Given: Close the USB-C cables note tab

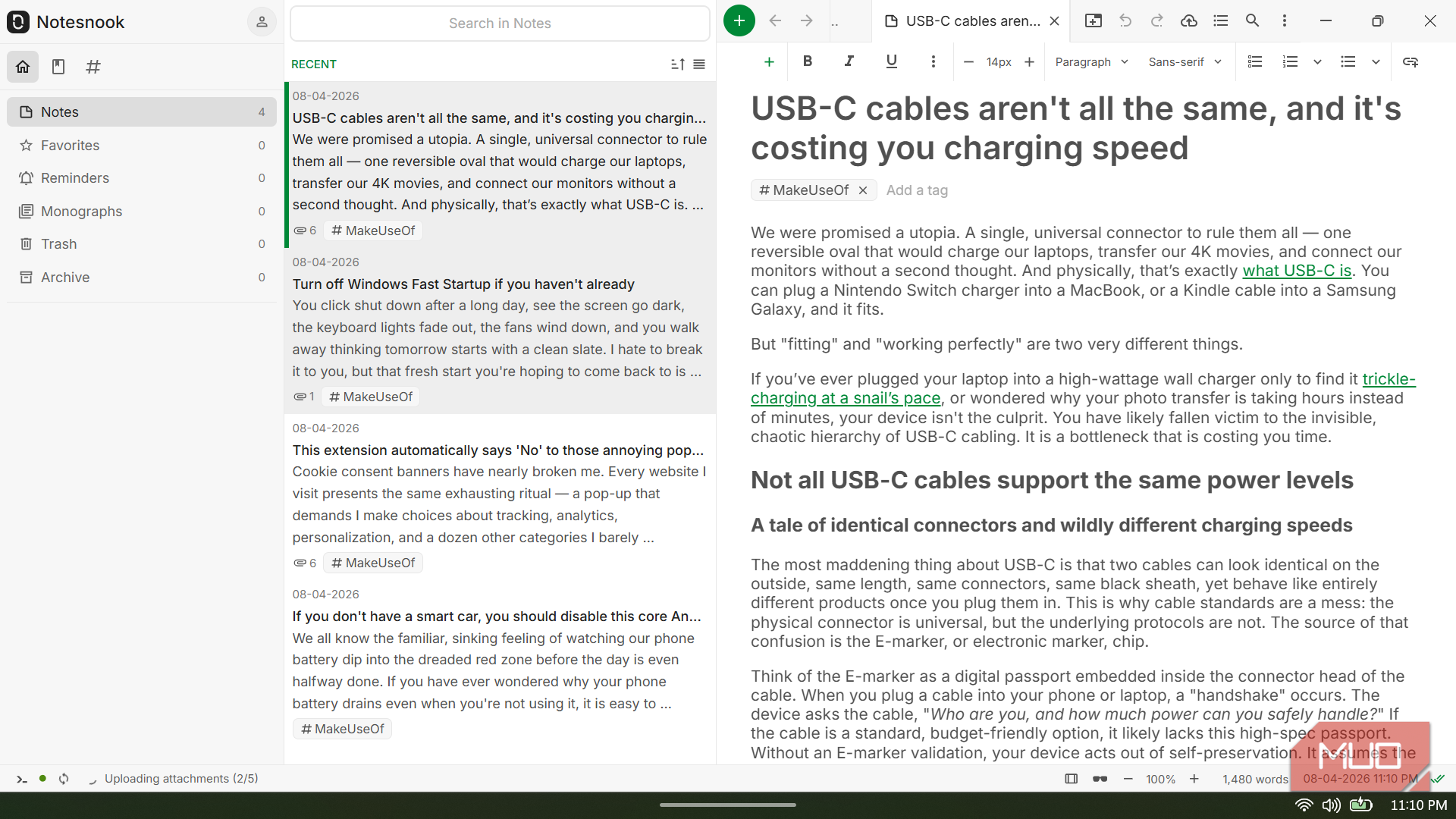Looking at the screenshot, I should 1054,21.
